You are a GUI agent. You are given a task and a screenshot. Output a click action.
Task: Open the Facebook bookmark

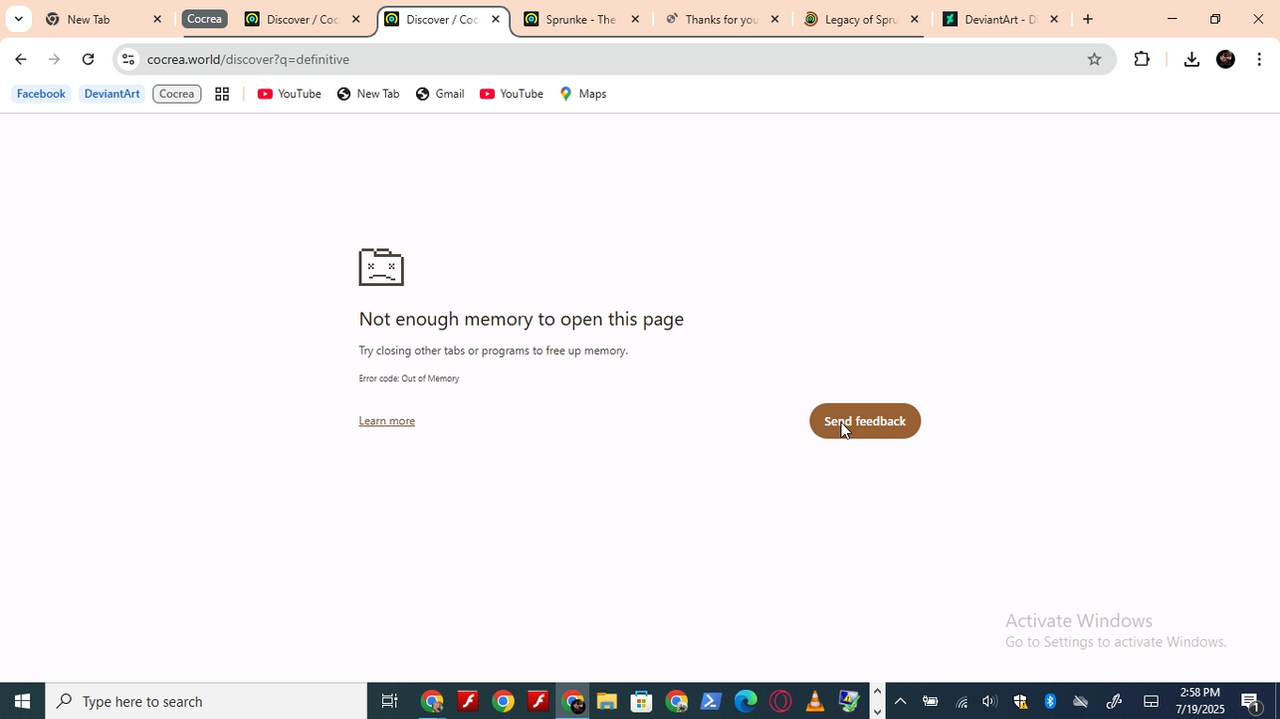coord(41,94)
